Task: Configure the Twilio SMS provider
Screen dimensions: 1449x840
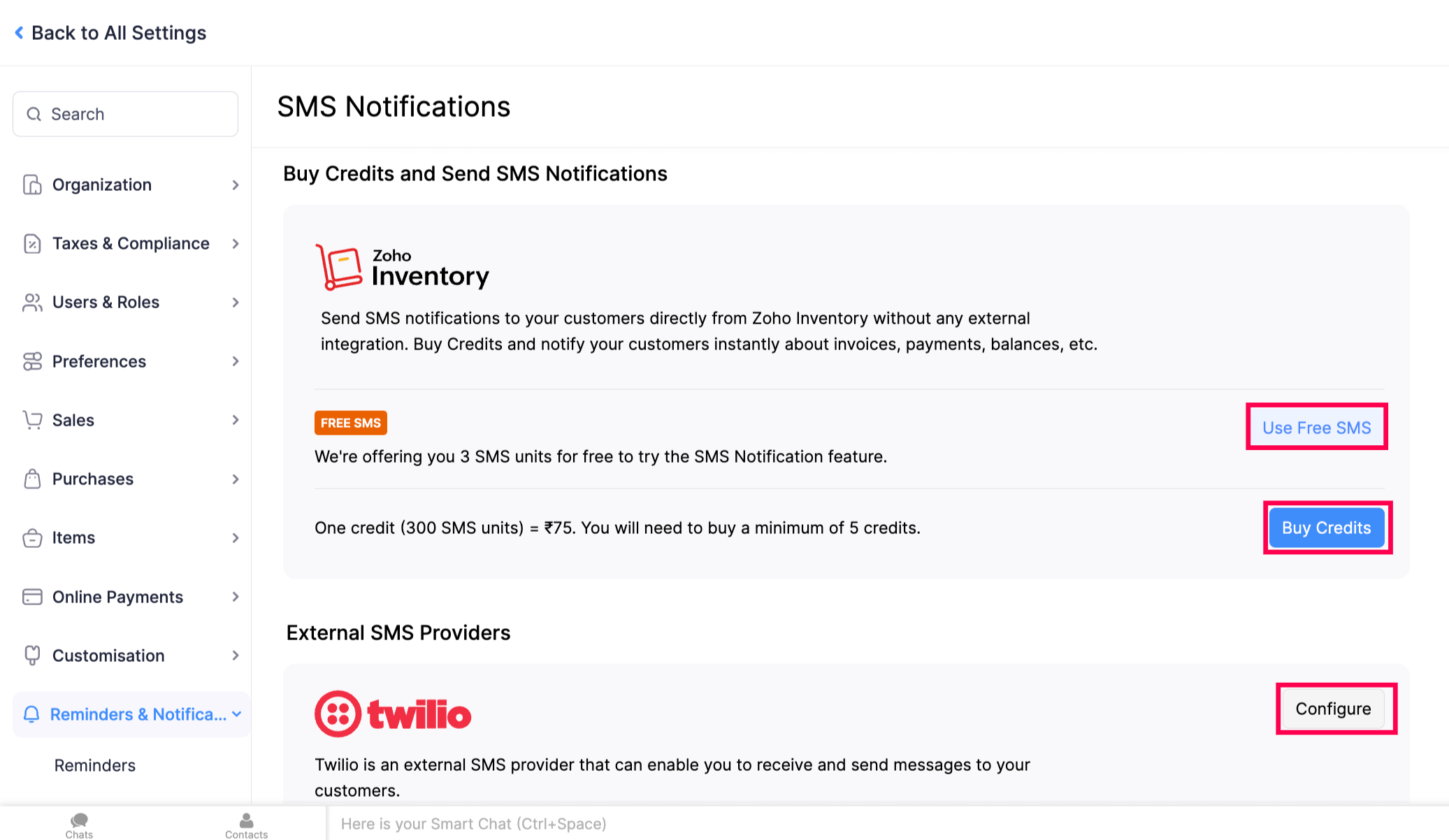Action: tap(1334, 709)
